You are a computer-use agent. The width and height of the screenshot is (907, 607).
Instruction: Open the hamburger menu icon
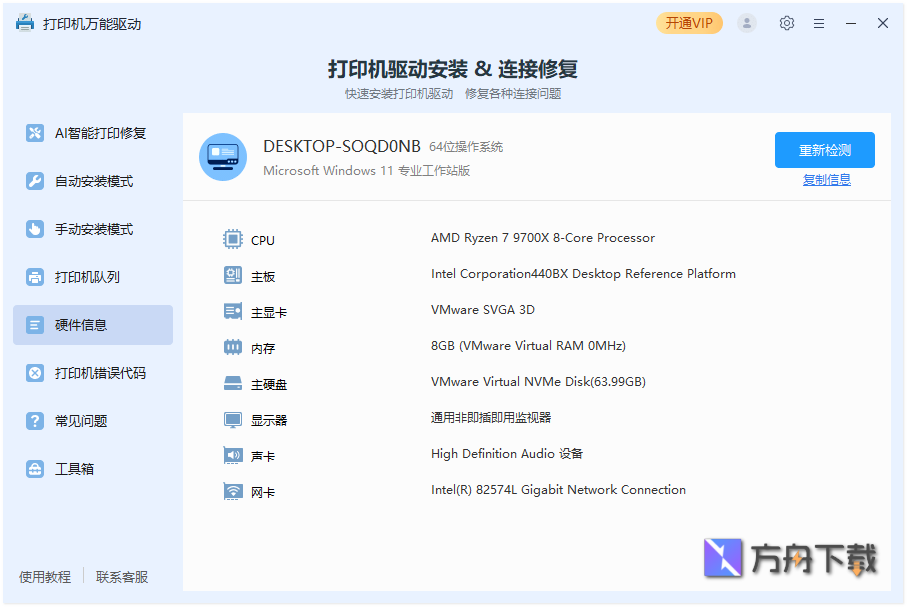pos(819,24)
